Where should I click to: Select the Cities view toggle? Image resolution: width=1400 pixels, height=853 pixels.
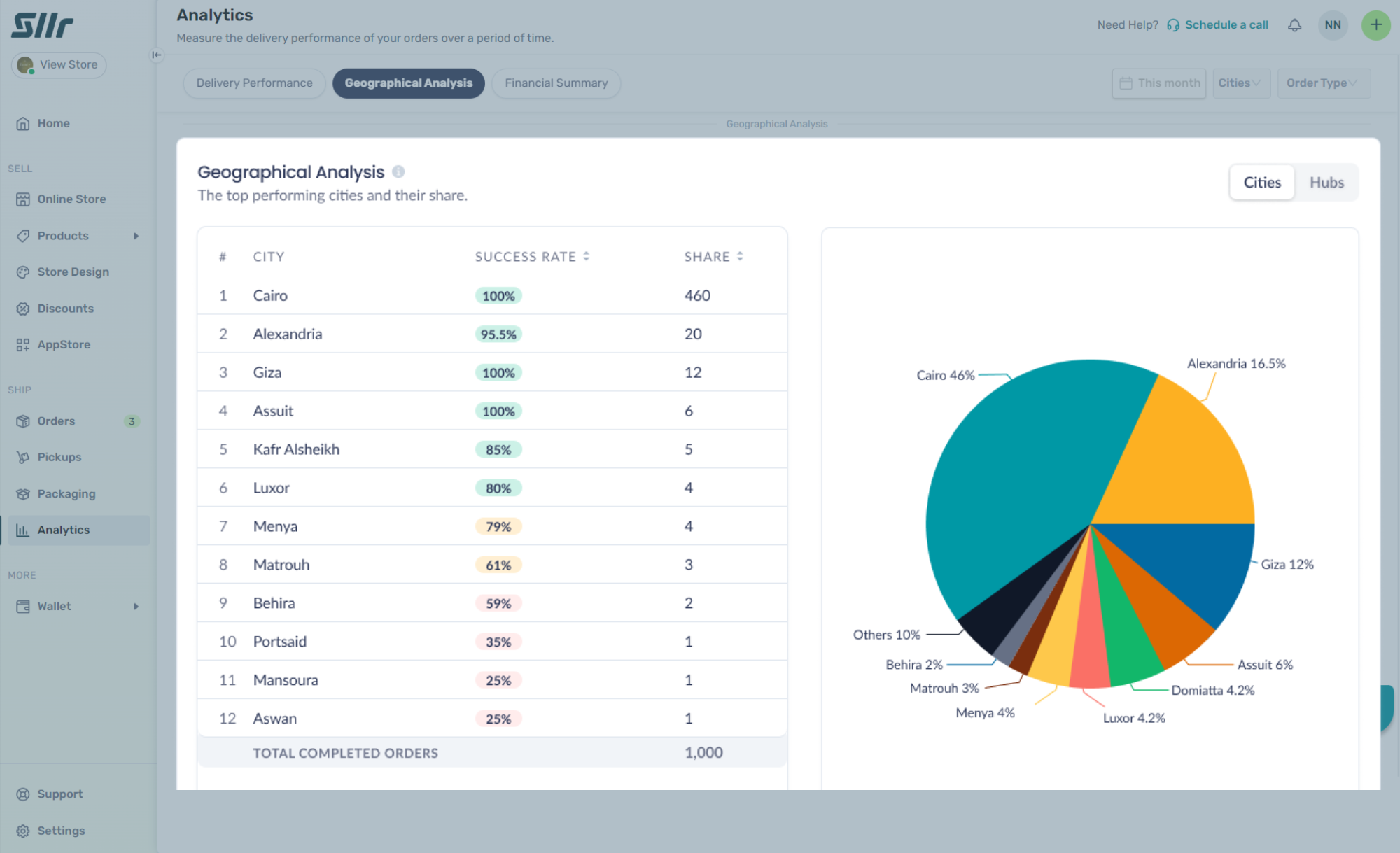(x=1262, y=183)
